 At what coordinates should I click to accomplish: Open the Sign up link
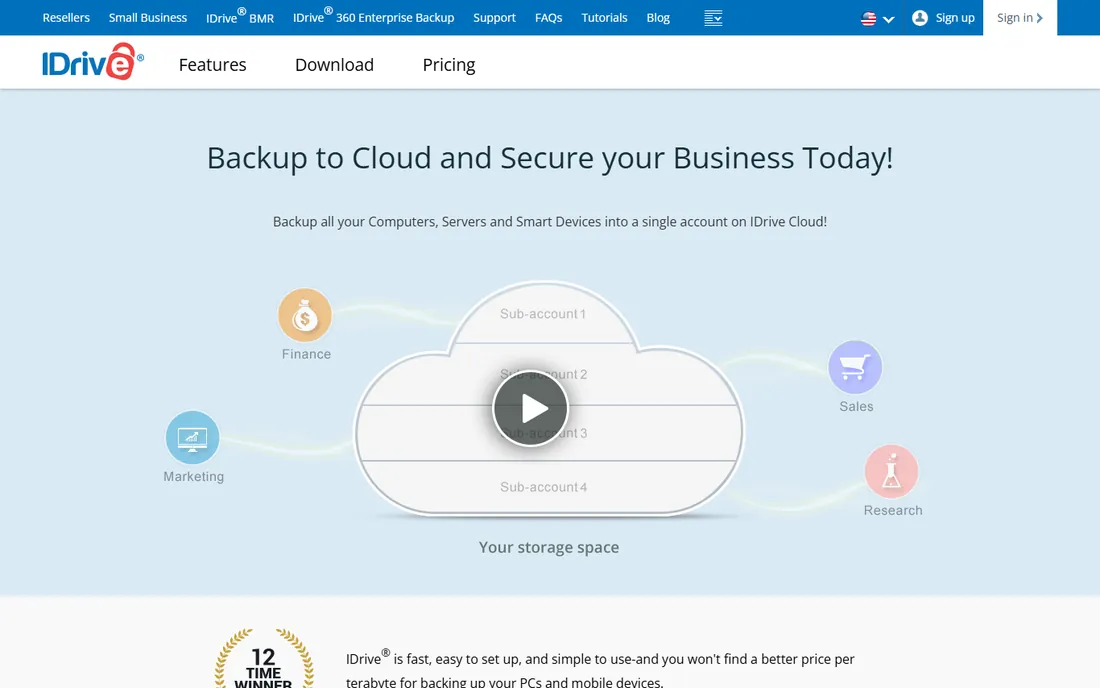click(955, 18)
